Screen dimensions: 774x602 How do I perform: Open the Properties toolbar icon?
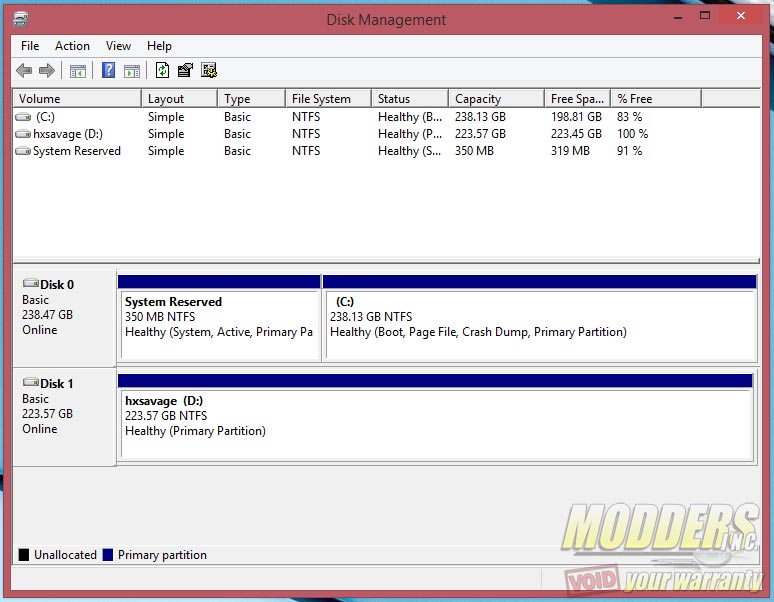tap(185, 70)
